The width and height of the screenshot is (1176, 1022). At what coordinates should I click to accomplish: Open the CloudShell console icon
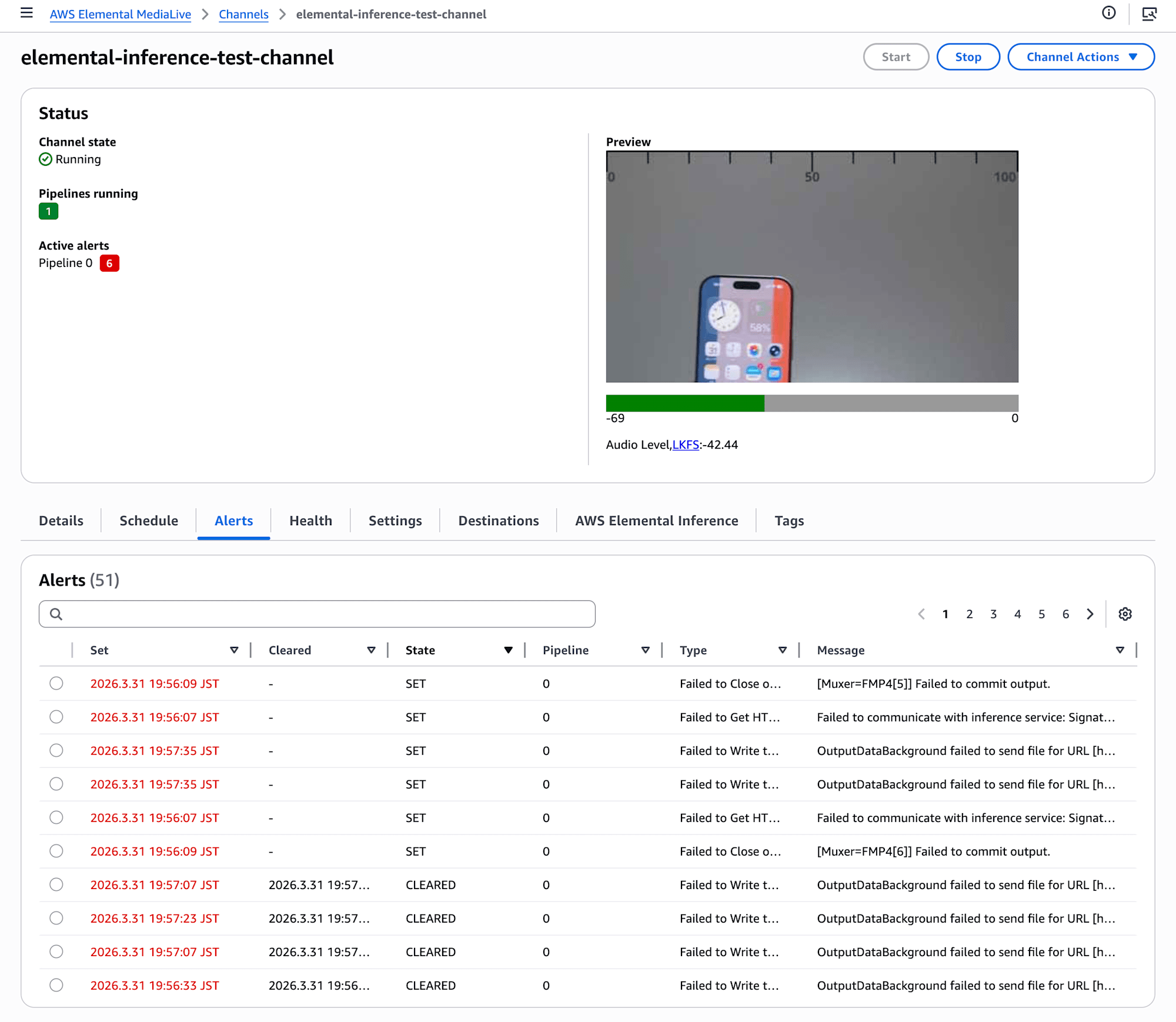pyautogui.click(x=1149, y=14)
